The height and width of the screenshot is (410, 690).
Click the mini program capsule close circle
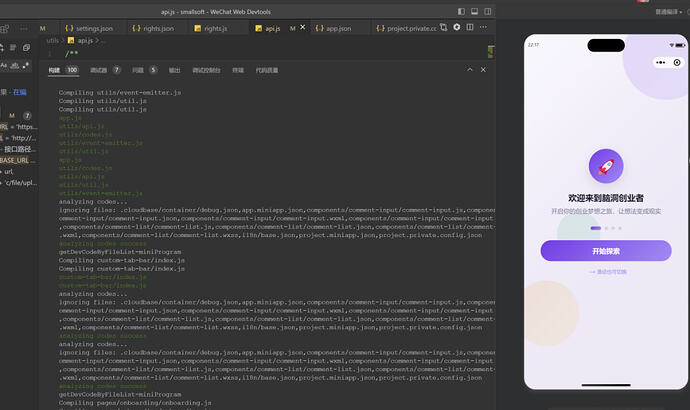coord(677,62)
